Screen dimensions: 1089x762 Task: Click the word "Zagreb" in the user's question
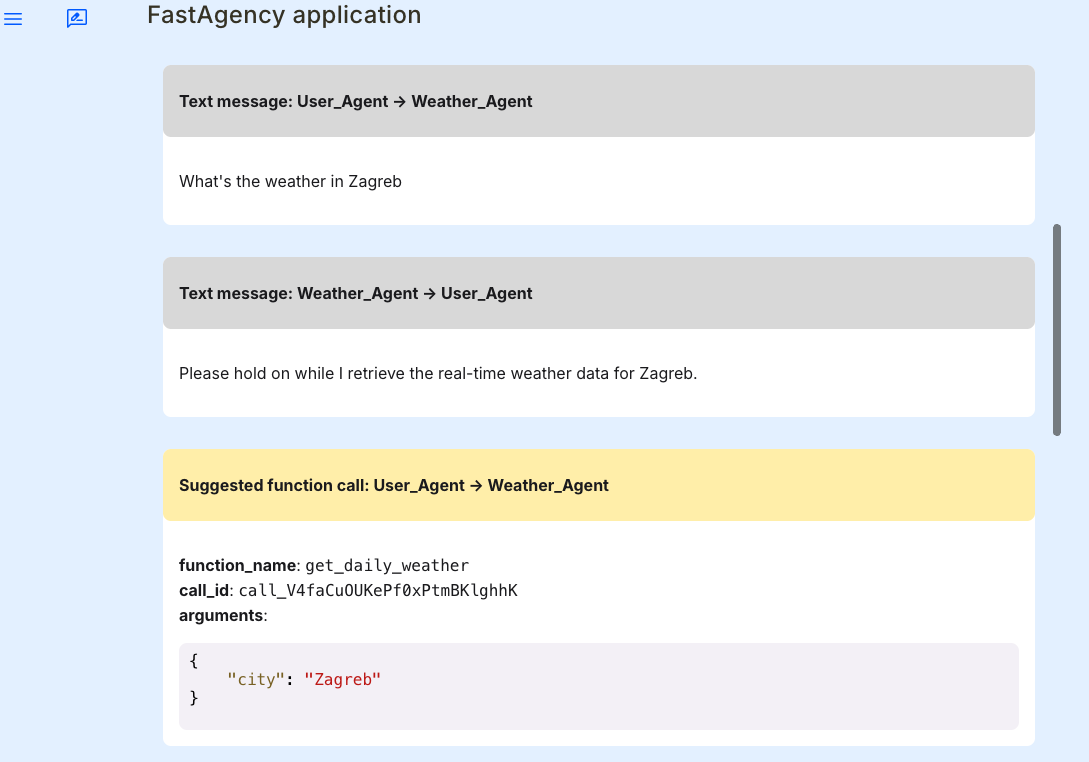tap(375, 182)
